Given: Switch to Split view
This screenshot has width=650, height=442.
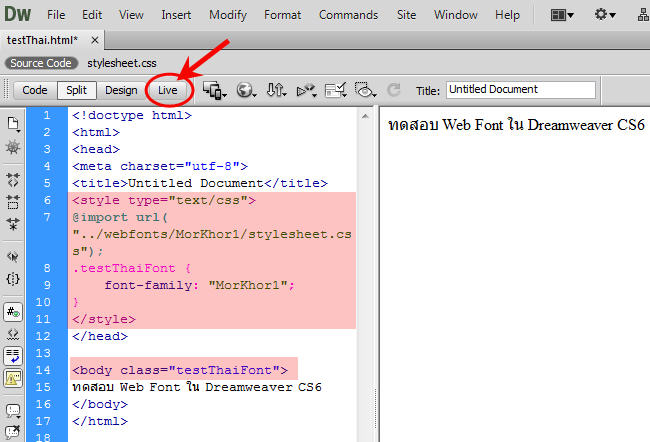Looking at the screenshot, I should click(76, 90).
